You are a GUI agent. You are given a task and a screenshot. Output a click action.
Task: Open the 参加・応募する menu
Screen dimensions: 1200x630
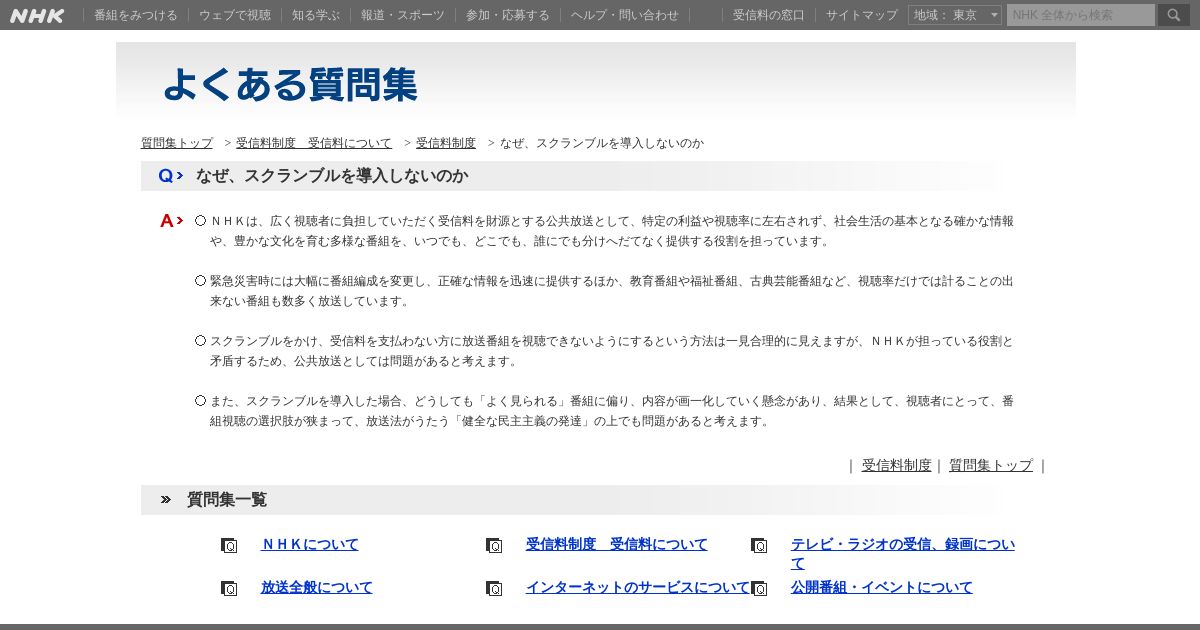click(508, 15)
